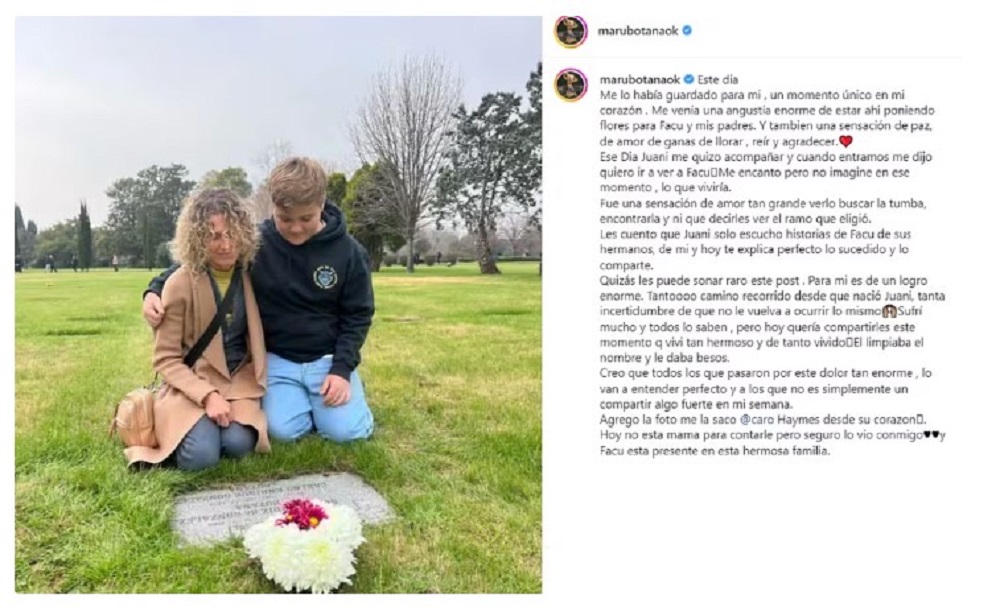Click the verified badge before "Este dia"

(x=689, y=80)
